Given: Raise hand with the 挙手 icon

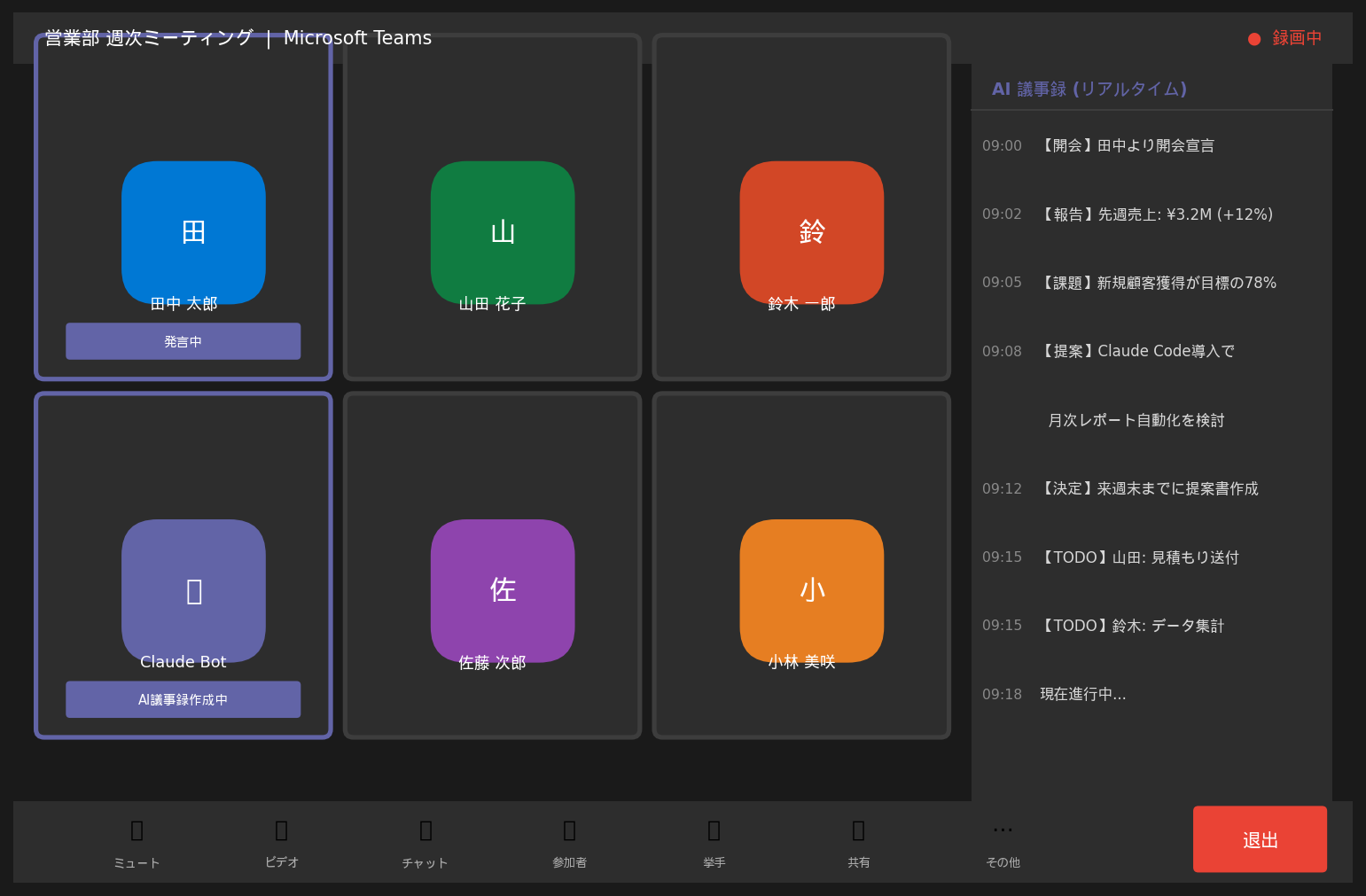Looking at the screenshot, I should click(714, 830).
